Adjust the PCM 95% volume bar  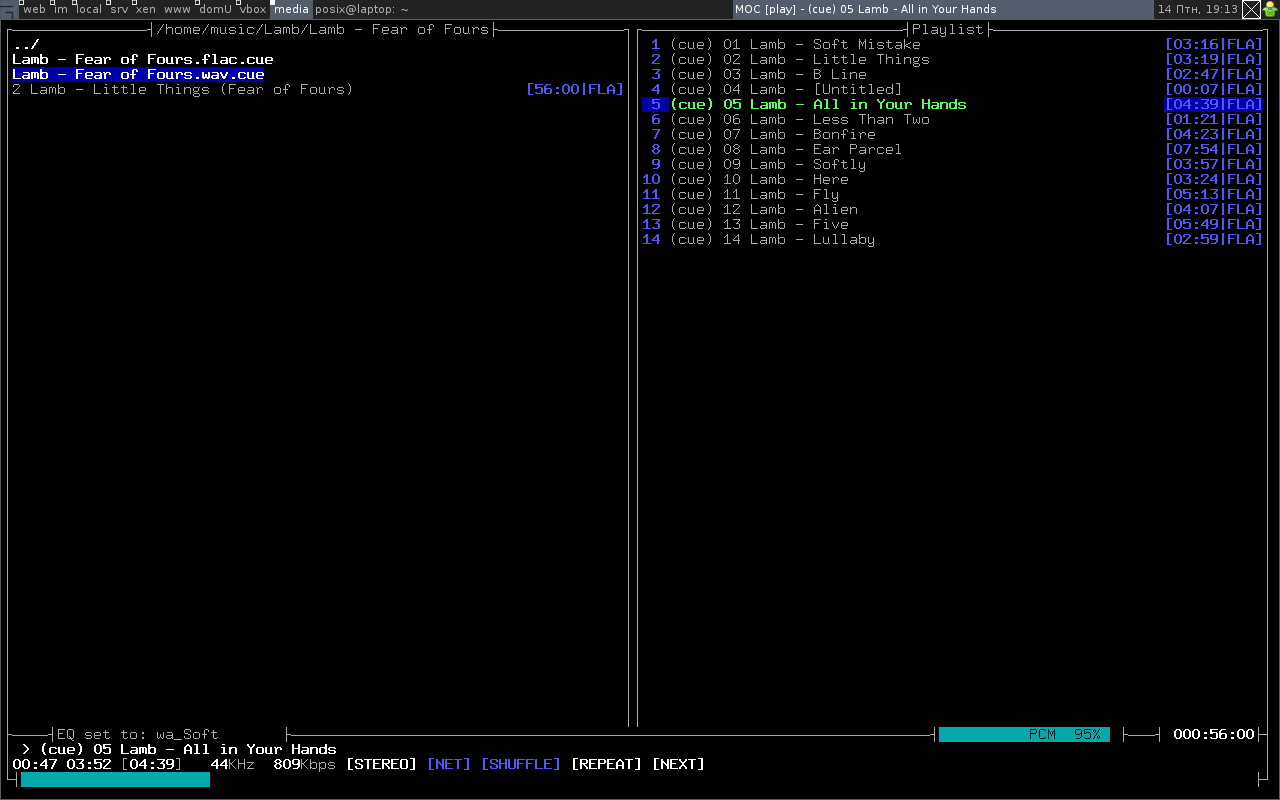pyautogui.click(x=1024, y=734)
